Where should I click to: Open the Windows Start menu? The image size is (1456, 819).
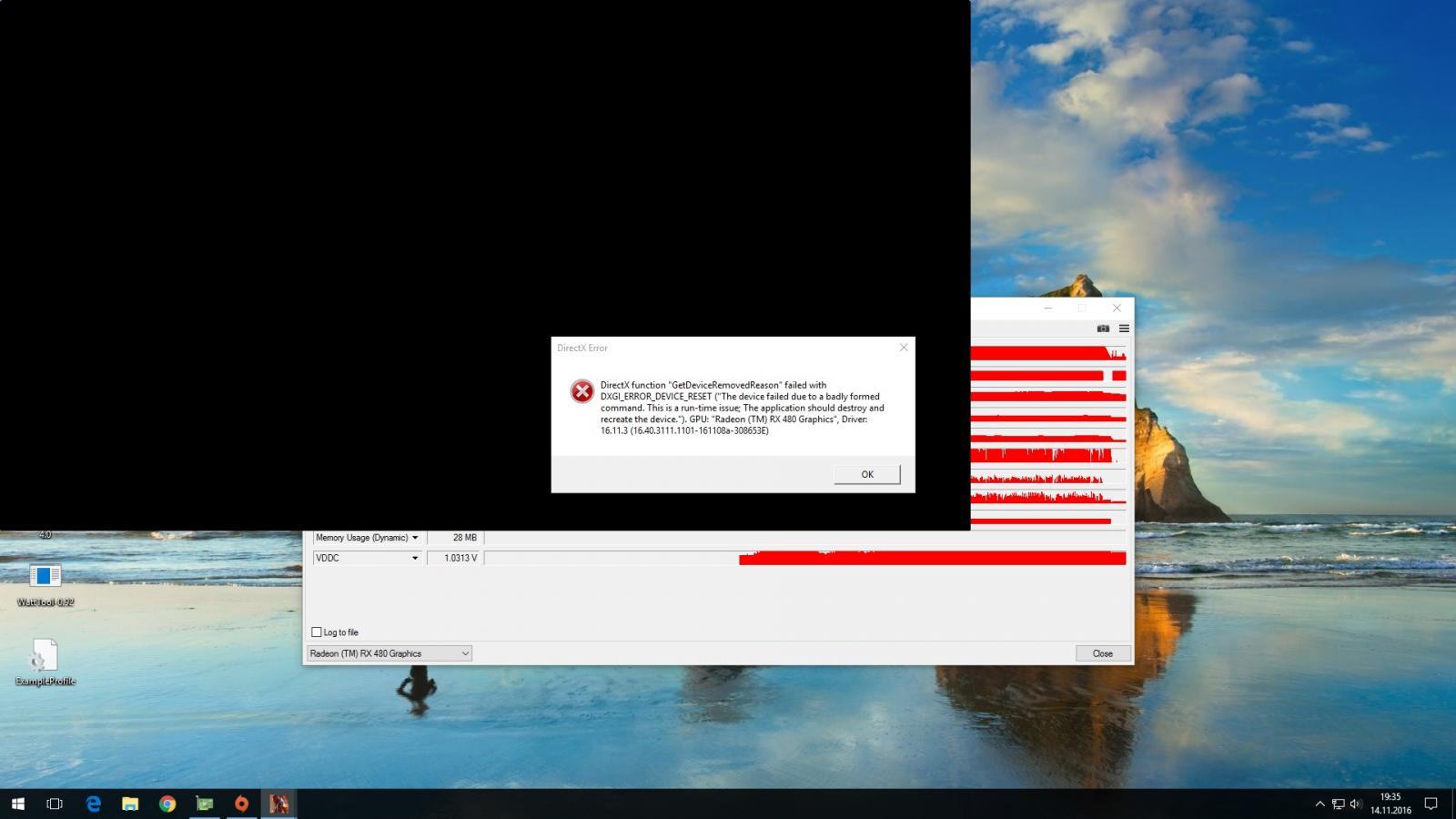tap(18, 804)
